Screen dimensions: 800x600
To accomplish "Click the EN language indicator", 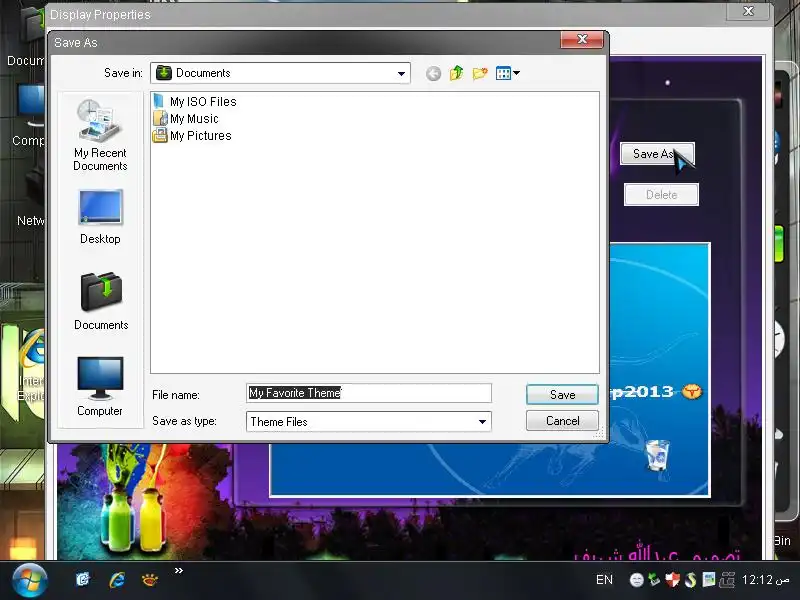I will (x=604, y=580).
